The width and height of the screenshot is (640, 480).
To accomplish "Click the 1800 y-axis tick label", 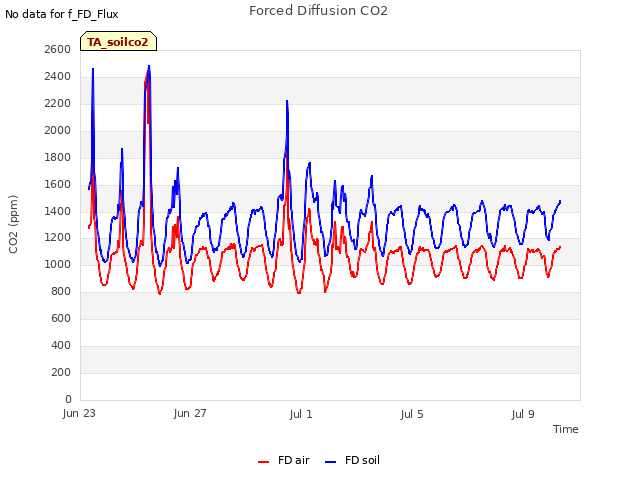I will coord(58,158).
